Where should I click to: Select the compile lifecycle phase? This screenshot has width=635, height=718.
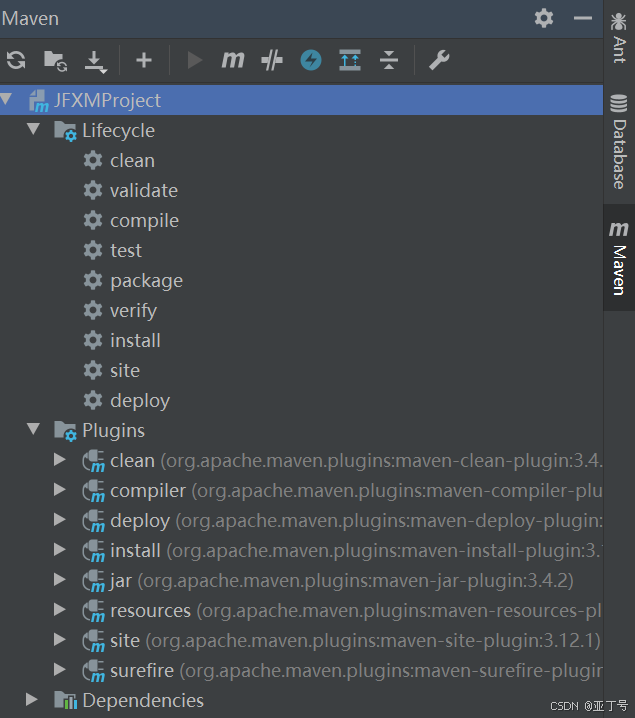point(144,221)
